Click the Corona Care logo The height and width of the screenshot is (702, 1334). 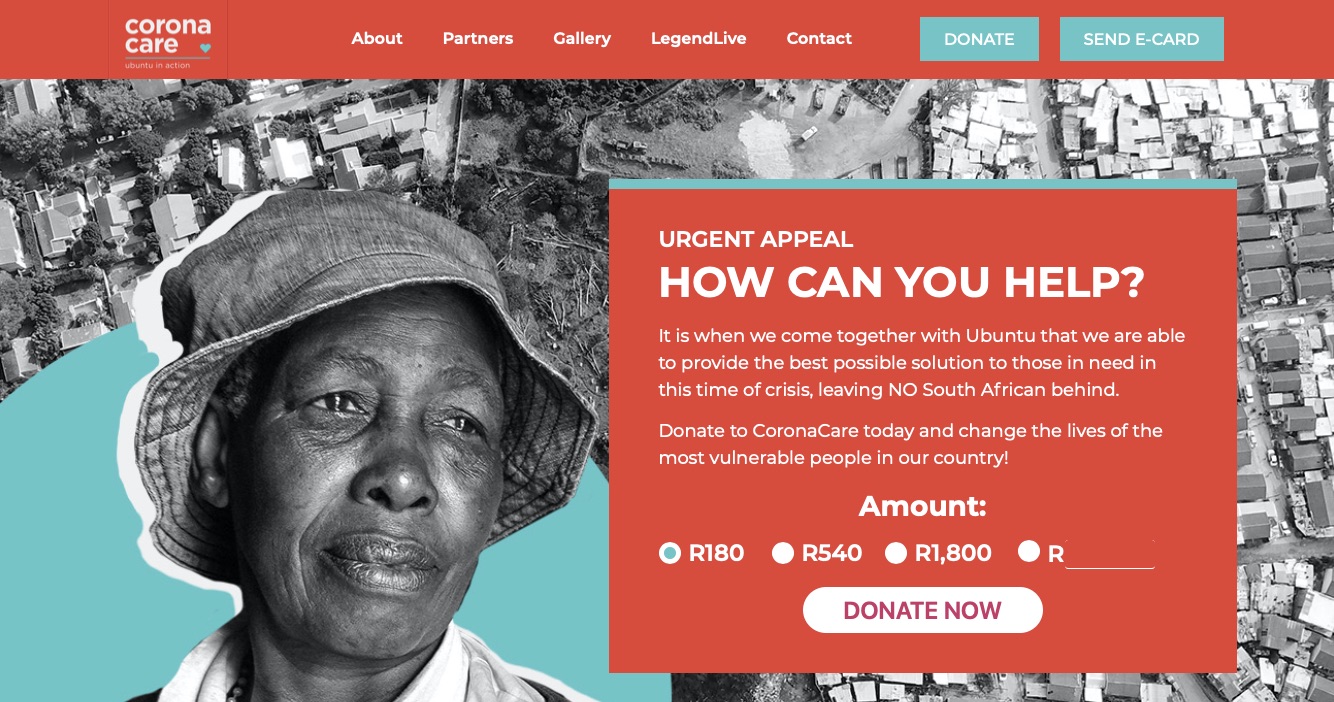coord(168,40)
